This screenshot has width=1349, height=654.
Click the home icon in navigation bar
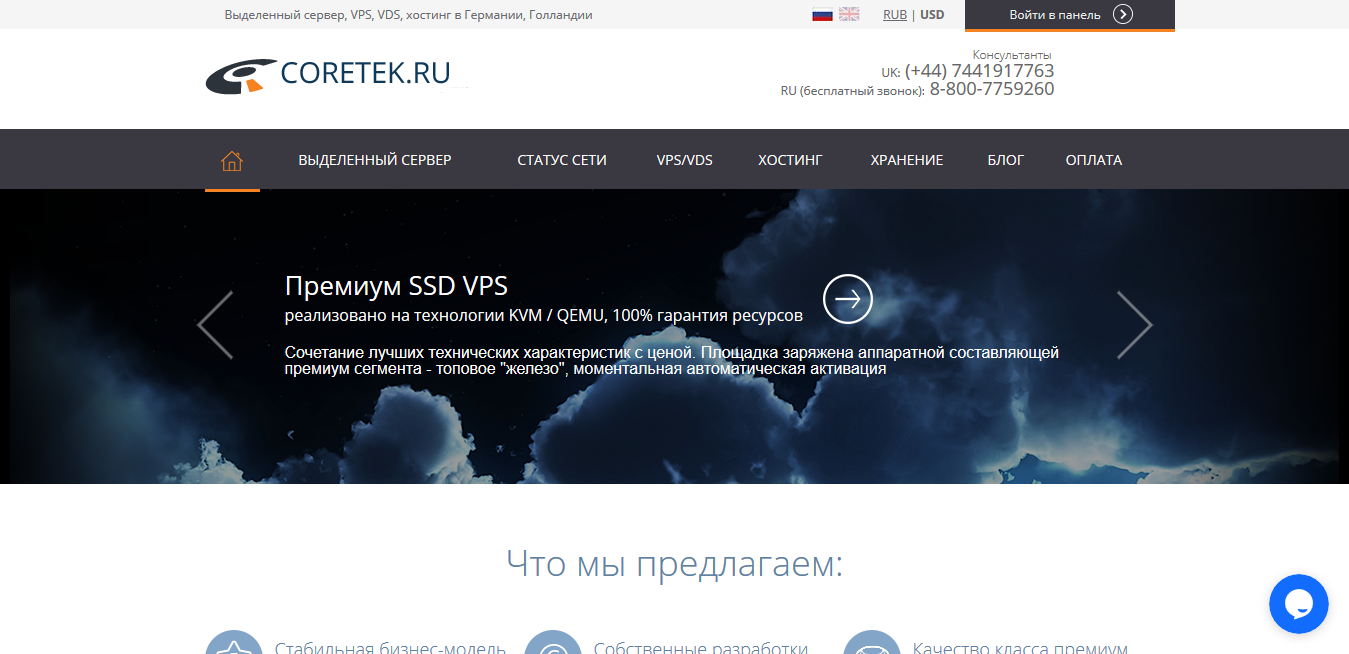click(x=232, y=160)
